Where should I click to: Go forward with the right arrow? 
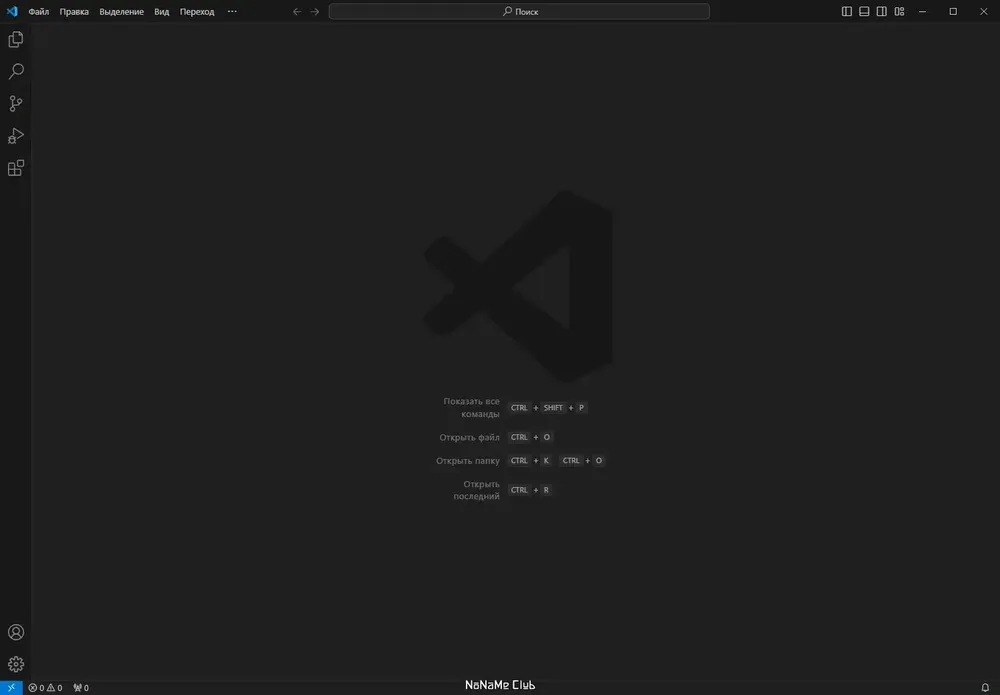pos(314,11)
